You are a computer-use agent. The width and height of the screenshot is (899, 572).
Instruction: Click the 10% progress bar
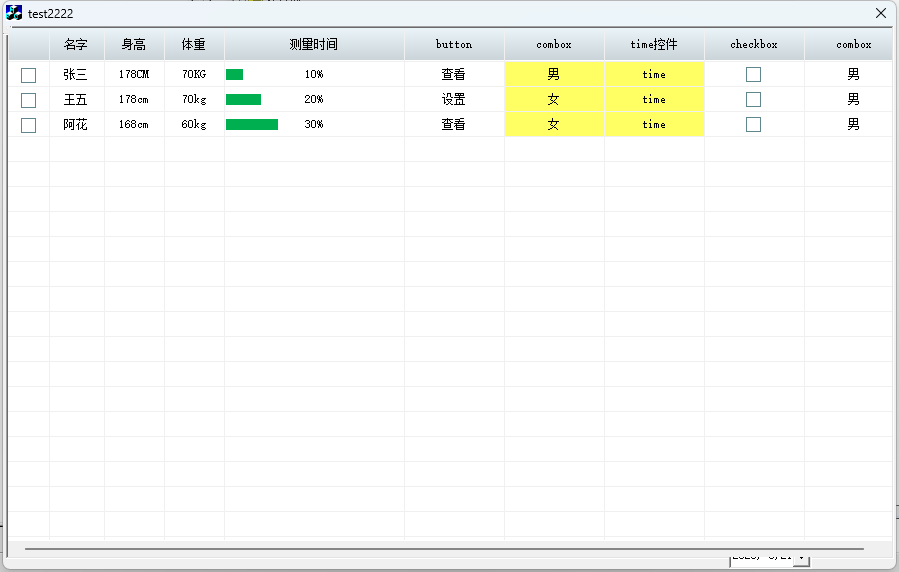(x=234, y=74)
